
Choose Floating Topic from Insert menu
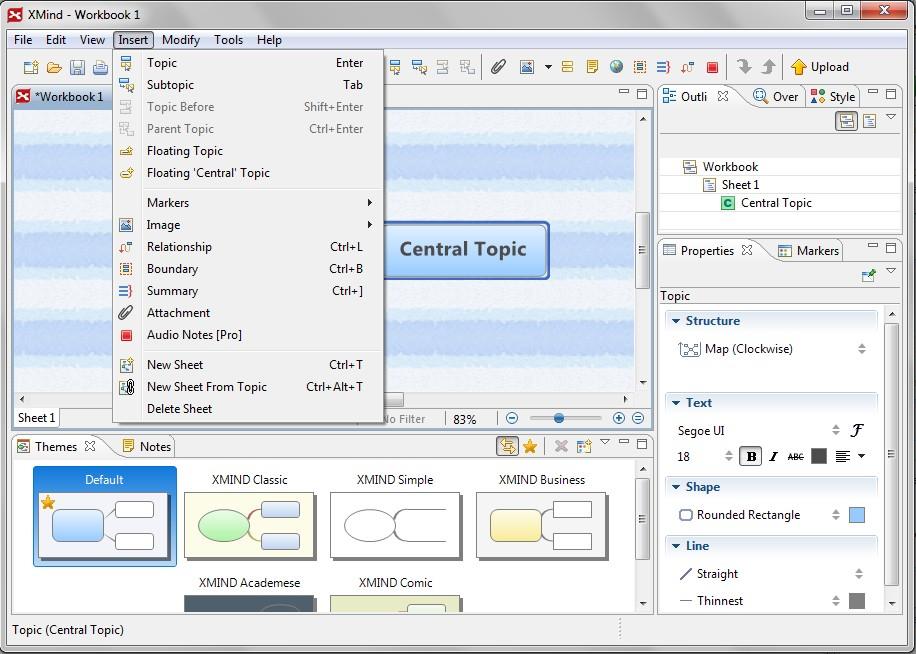(248, 151)
